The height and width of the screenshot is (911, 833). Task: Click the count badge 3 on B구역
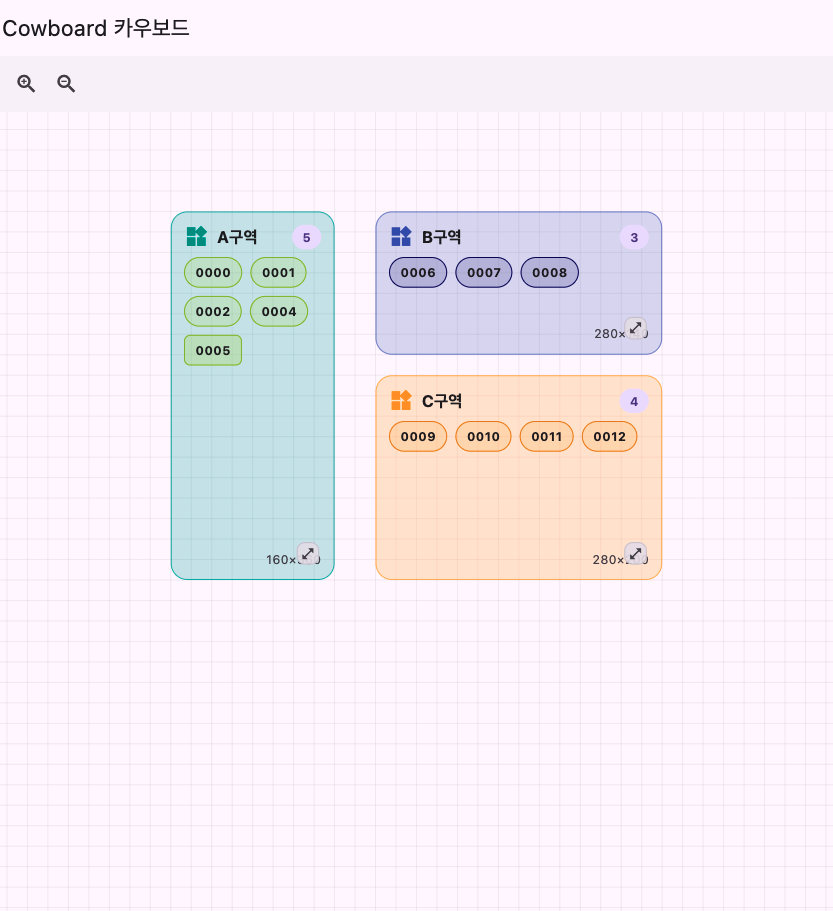(634, 237)
